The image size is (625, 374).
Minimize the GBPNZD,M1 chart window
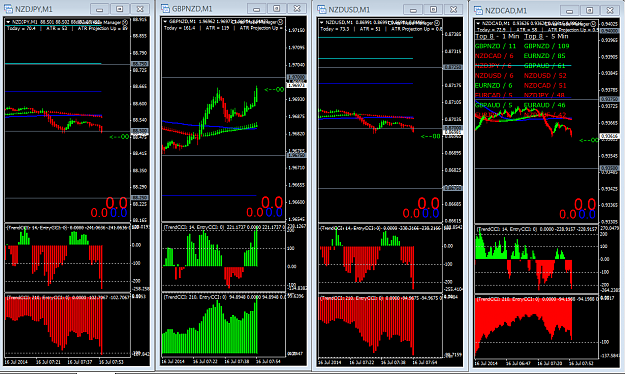[257, 9]
